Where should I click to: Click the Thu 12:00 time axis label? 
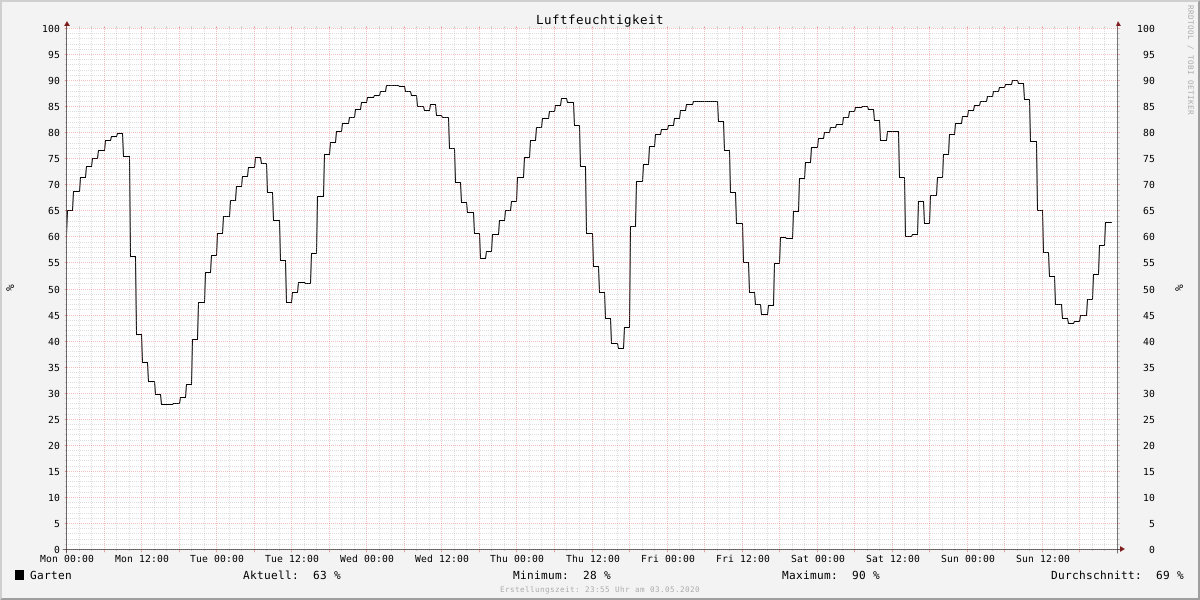tap(592, 559)
